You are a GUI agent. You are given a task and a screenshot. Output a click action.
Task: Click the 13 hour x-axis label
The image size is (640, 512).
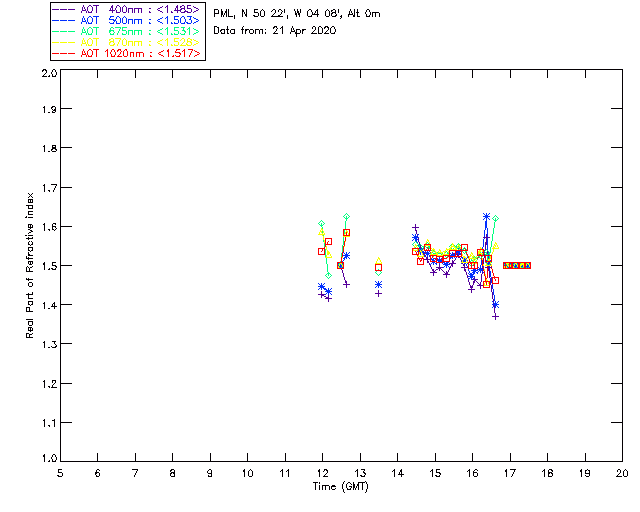(x=360, y=473)
